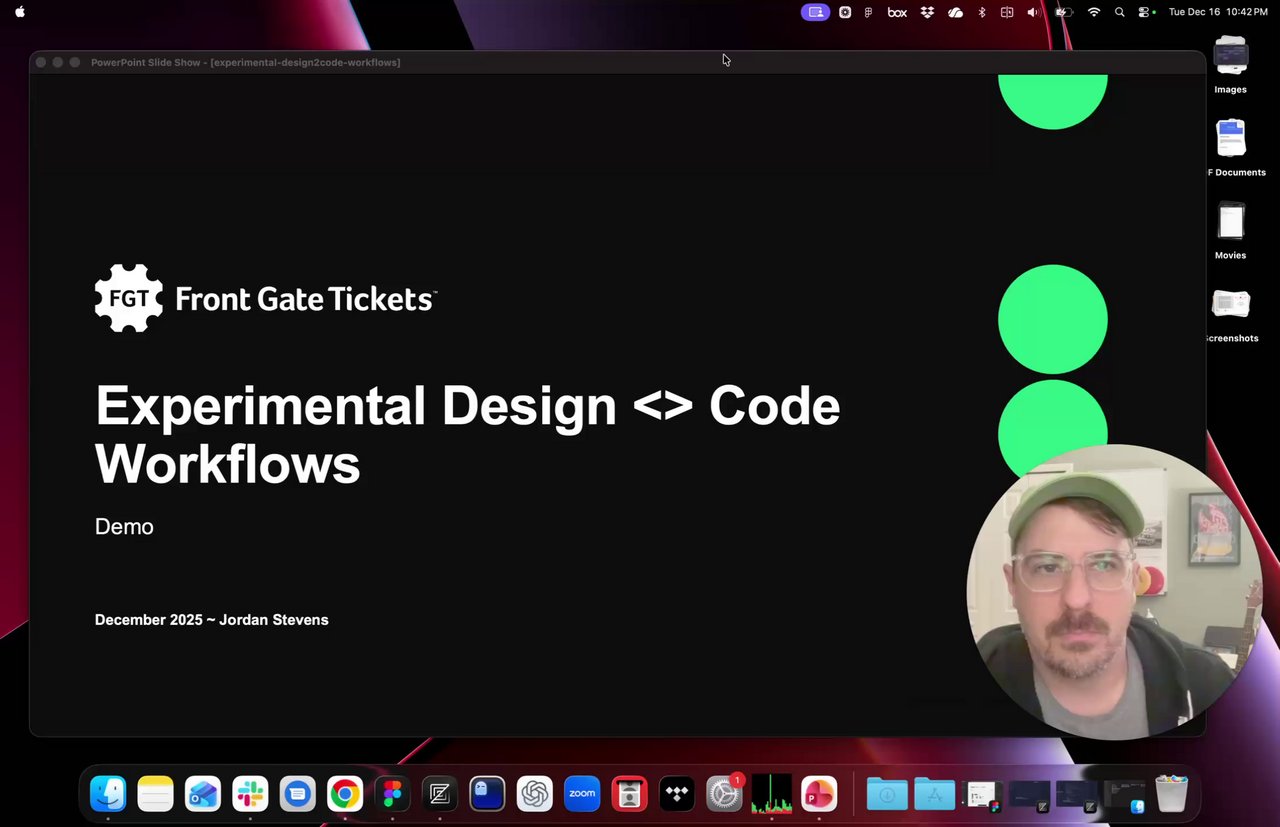
Task: Open the Notes app in the dock
Action: [155, 794]
